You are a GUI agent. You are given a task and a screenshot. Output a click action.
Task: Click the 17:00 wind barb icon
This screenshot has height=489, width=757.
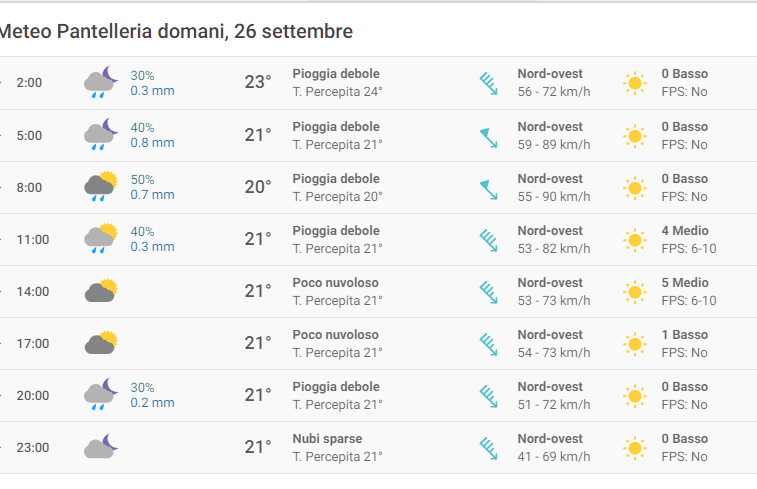(x=488, y=344)
